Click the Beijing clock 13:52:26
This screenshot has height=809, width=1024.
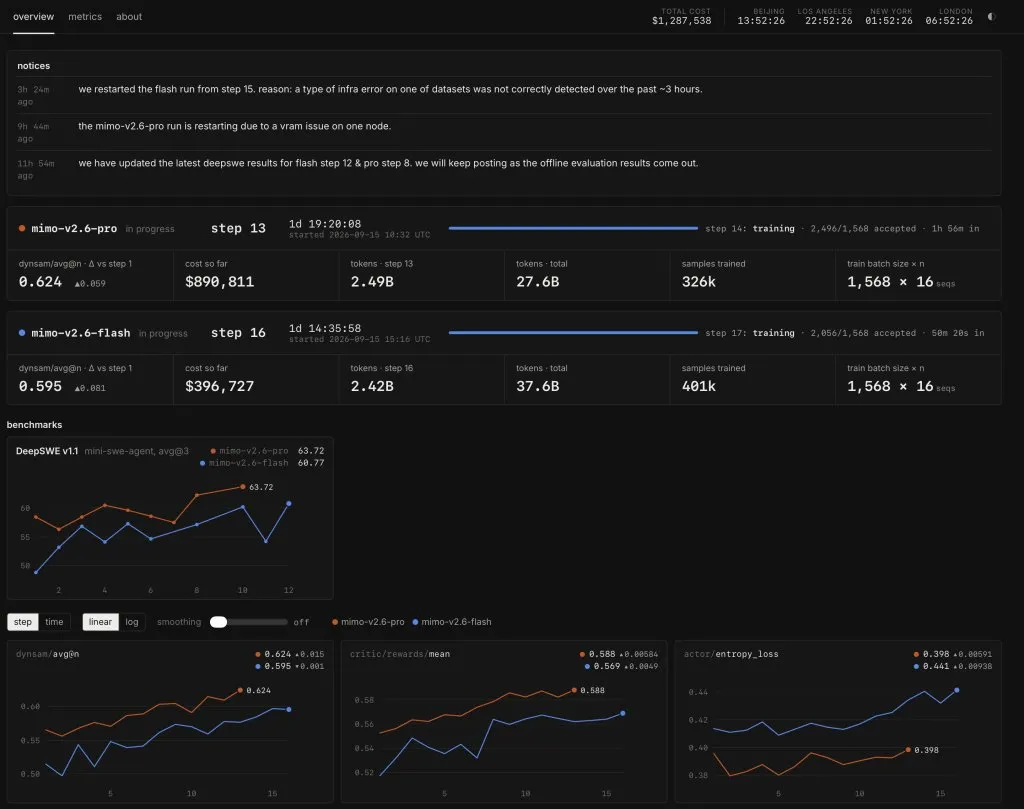pyautogui.click(x=761, y=21)
